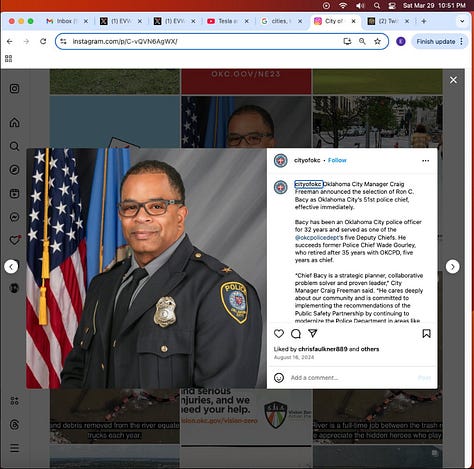This screenshot has height=469, width=474.
Task: Click the address bar URL
Action: [x=125, y=41]
